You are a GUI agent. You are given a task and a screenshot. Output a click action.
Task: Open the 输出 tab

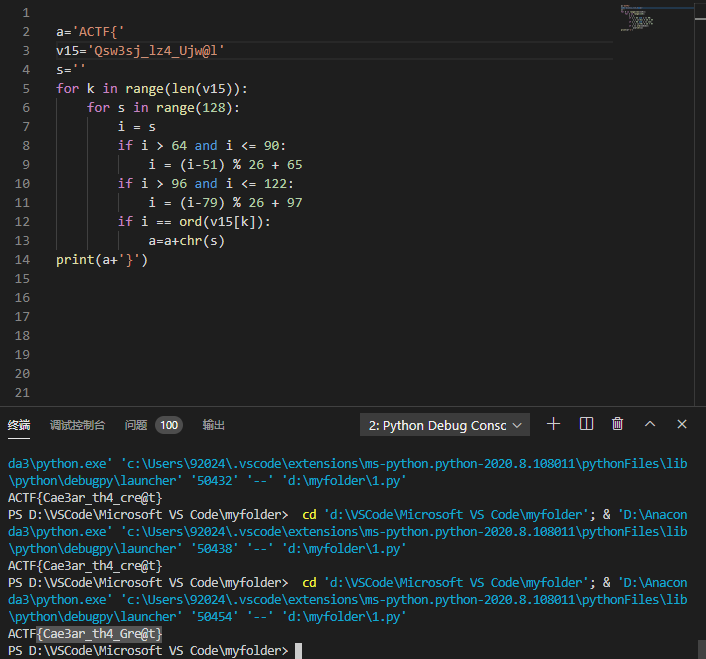pos(213,425)
